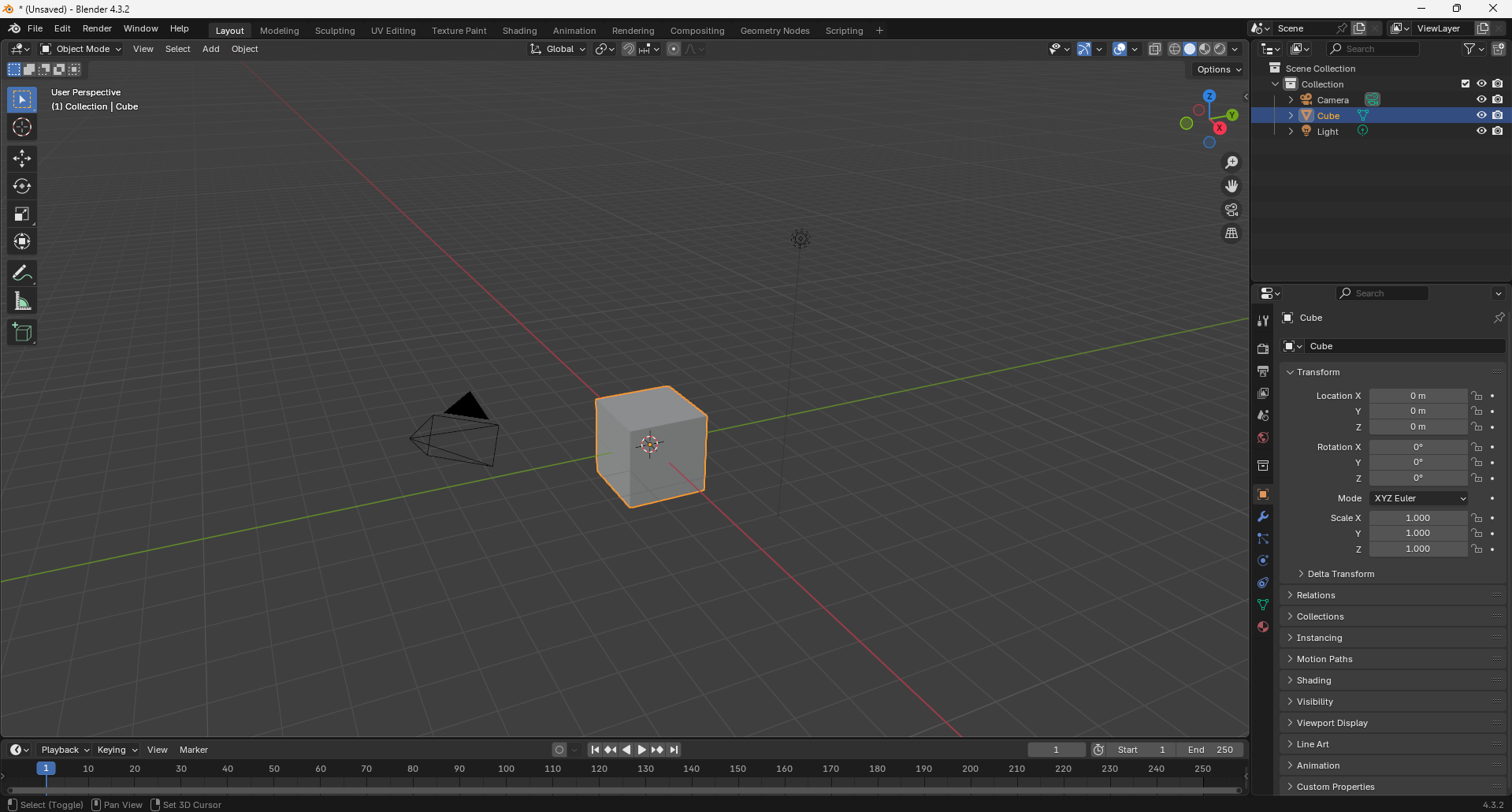This screenshot has height=812, width=1512.
Task: Open the Scene properties tab
Action: 1263,415
